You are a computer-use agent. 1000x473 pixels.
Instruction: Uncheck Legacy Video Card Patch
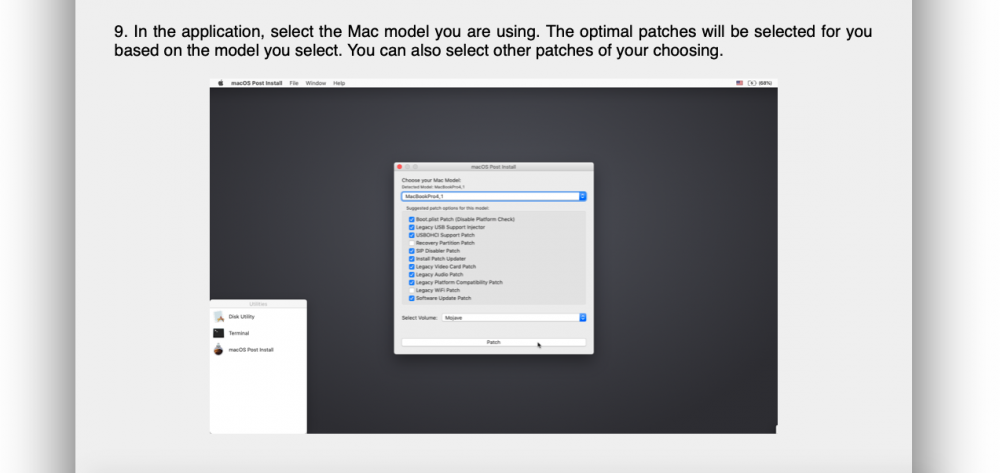pos(411,267)
